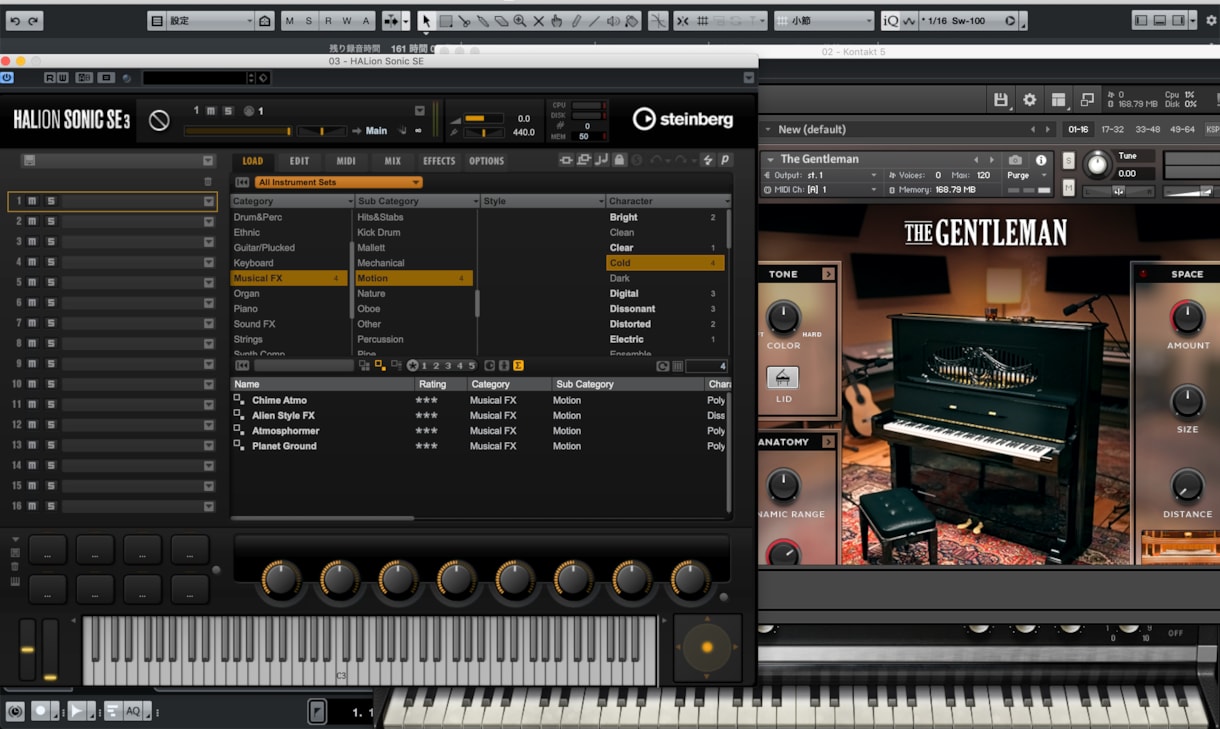Click Kontakt Tune knob
This screenshot has height=729, width=1220.
(1097, 164)
